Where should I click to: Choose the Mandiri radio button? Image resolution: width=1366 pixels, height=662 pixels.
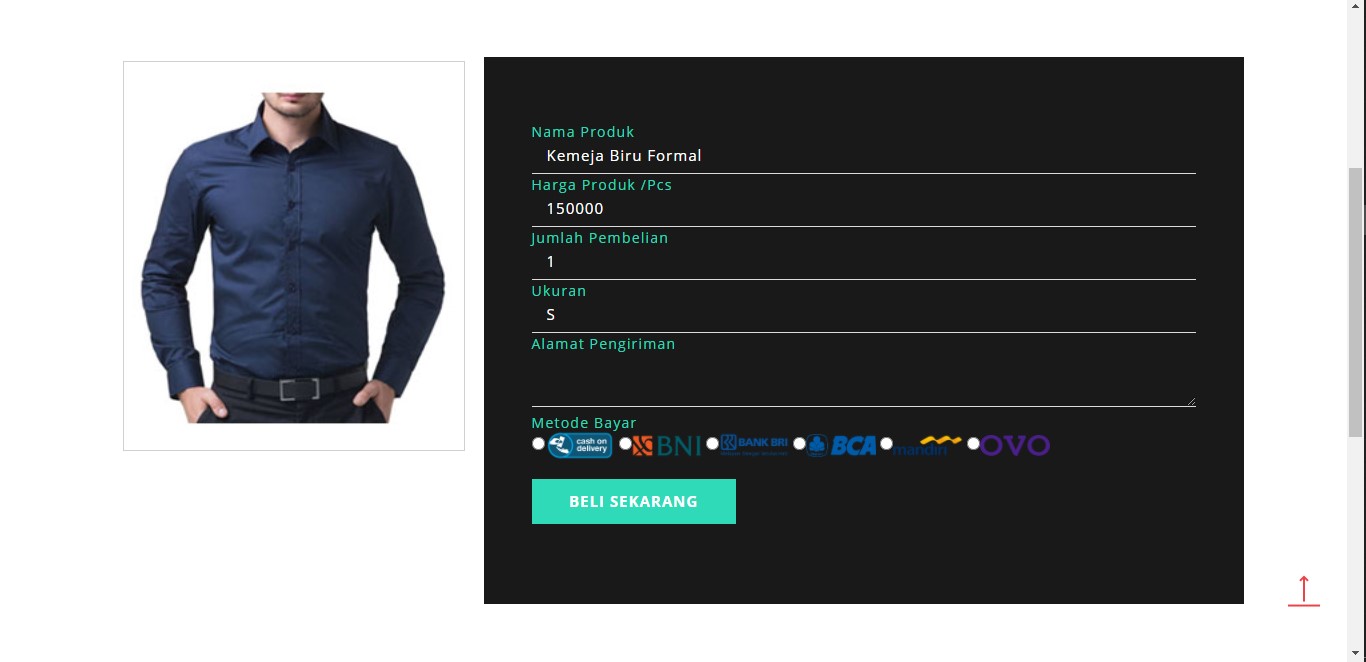pos(886,443)
